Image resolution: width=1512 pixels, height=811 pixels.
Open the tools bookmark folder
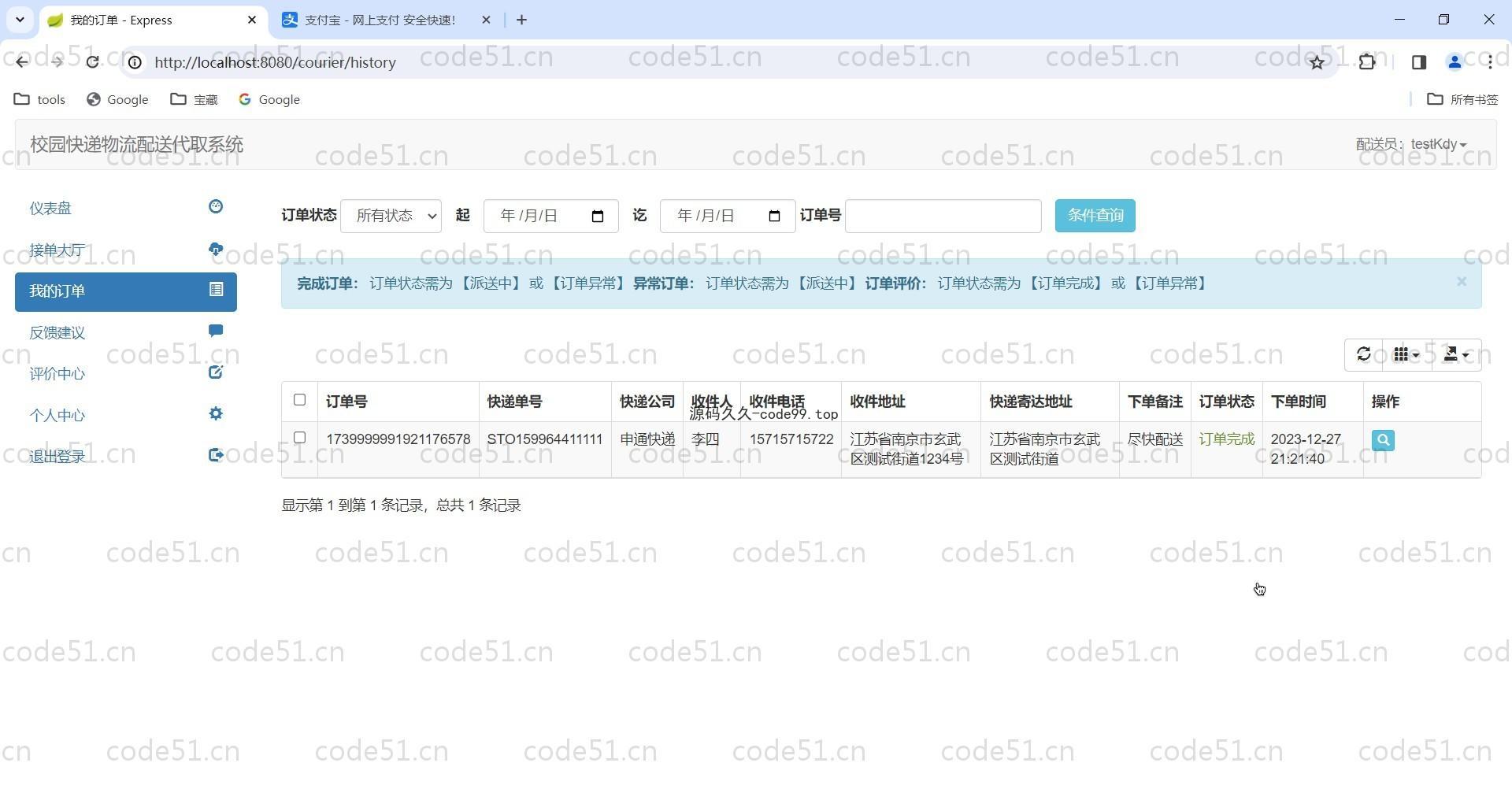click(x=40, y=99)
